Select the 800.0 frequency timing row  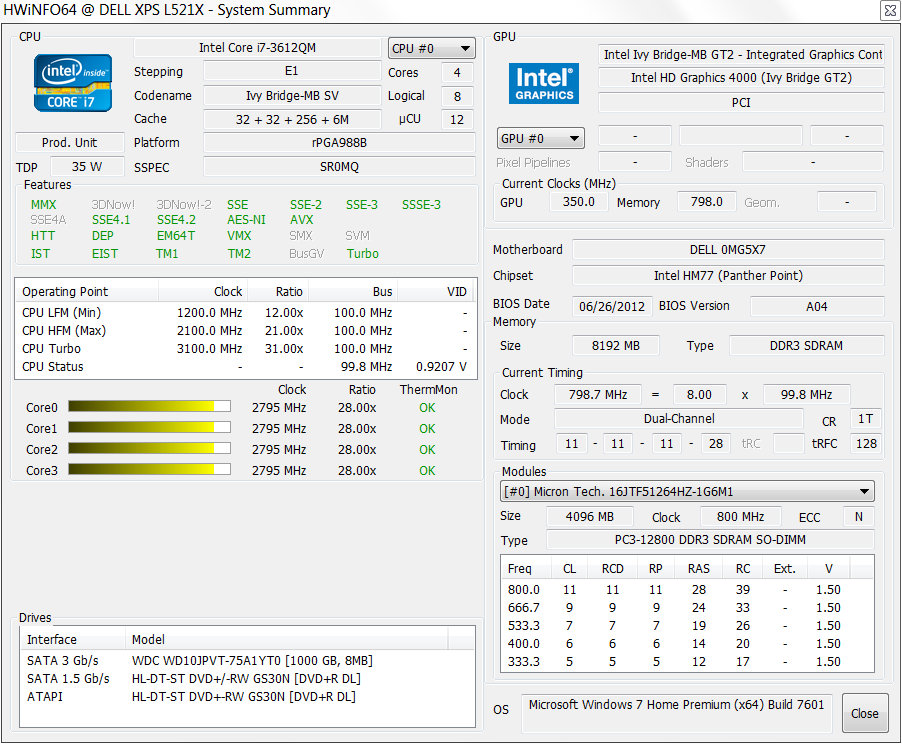point(687,590)
